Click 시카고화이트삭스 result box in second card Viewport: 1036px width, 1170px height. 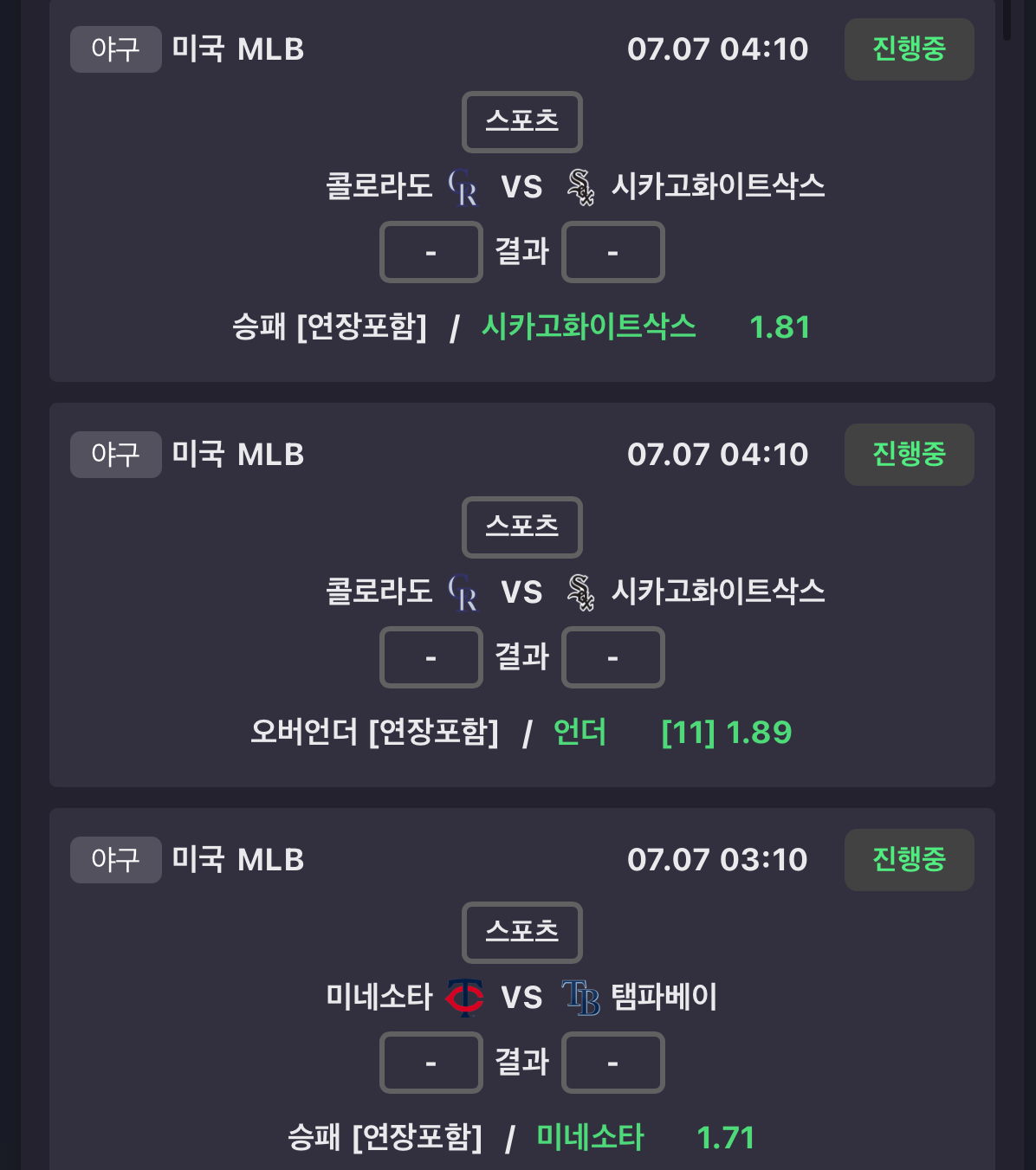[613, 657]
